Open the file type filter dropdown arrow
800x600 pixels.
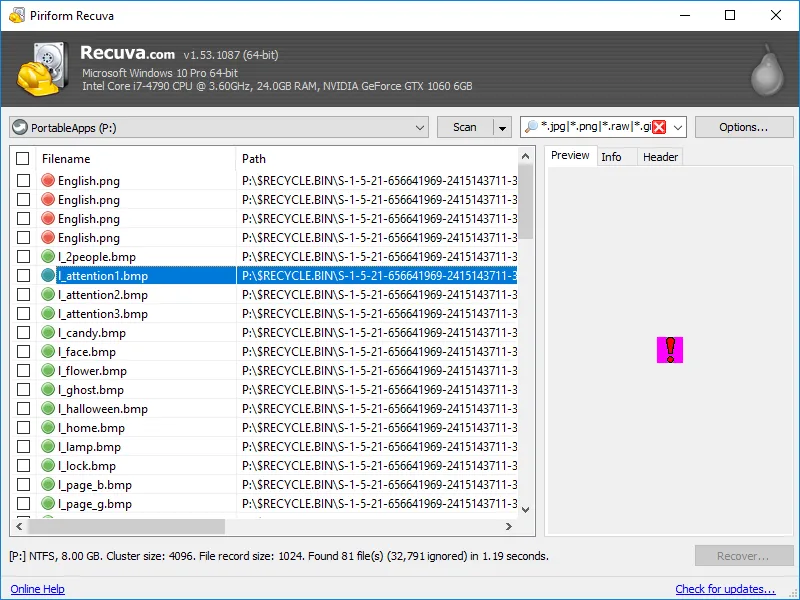[677, 128]
